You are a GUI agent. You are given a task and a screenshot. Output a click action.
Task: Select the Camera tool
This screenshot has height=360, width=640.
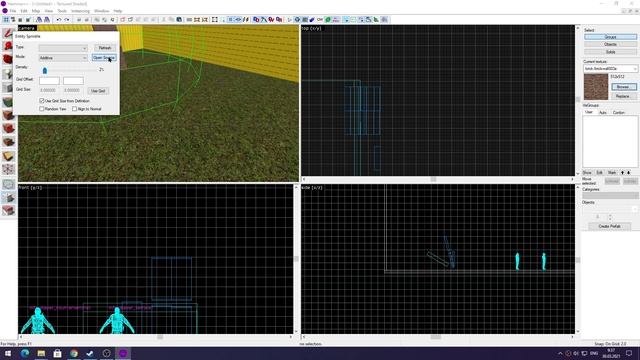pos(8,60)
